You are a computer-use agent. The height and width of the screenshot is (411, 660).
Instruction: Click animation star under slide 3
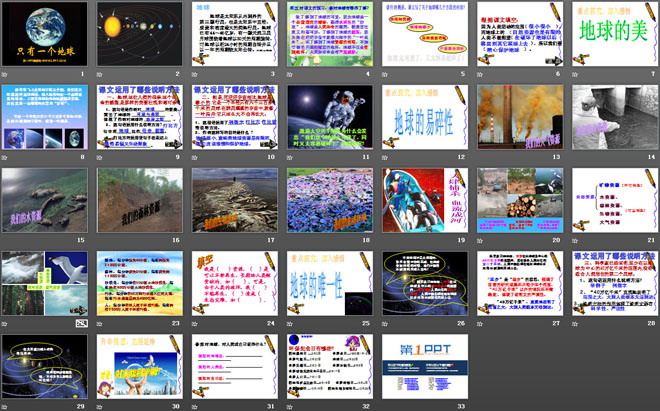click(194, 75)
